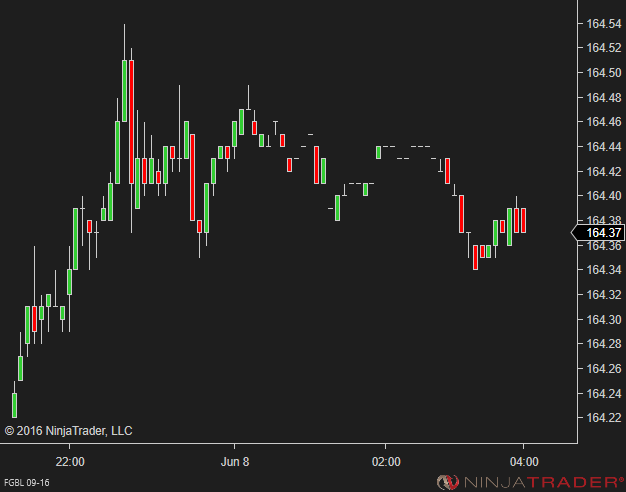
Task: Select the tallest green candle reaching 164.54
Action: [x=125, y=91]
